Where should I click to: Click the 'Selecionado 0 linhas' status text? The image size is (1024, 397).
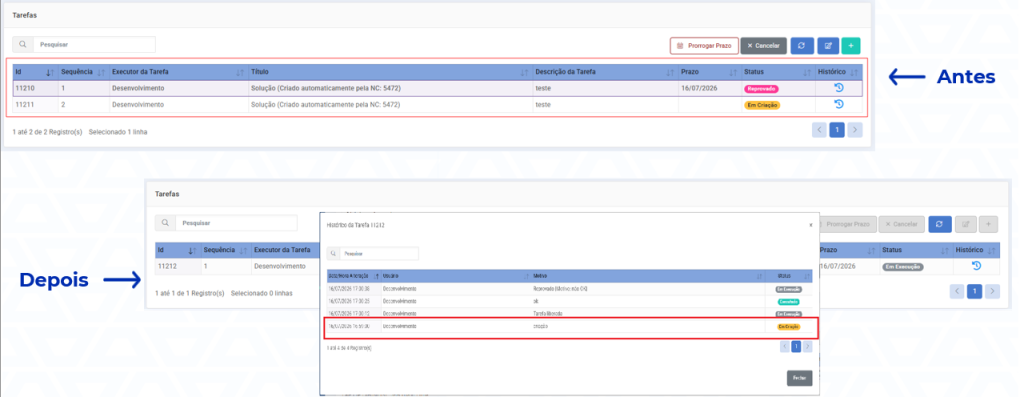262,293
